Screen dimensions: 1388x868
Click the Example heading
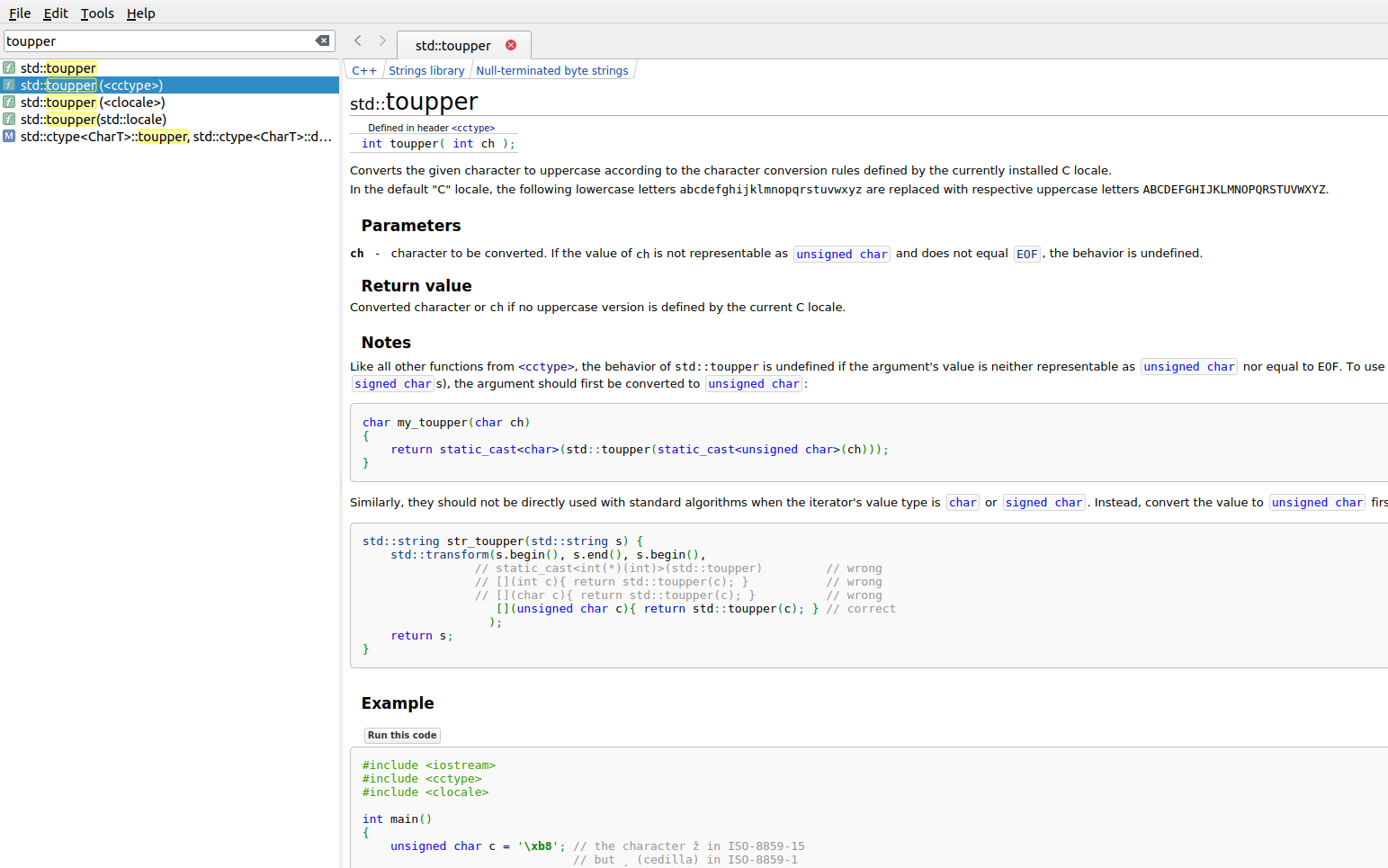pyautogui.click(x=398, y=703)
